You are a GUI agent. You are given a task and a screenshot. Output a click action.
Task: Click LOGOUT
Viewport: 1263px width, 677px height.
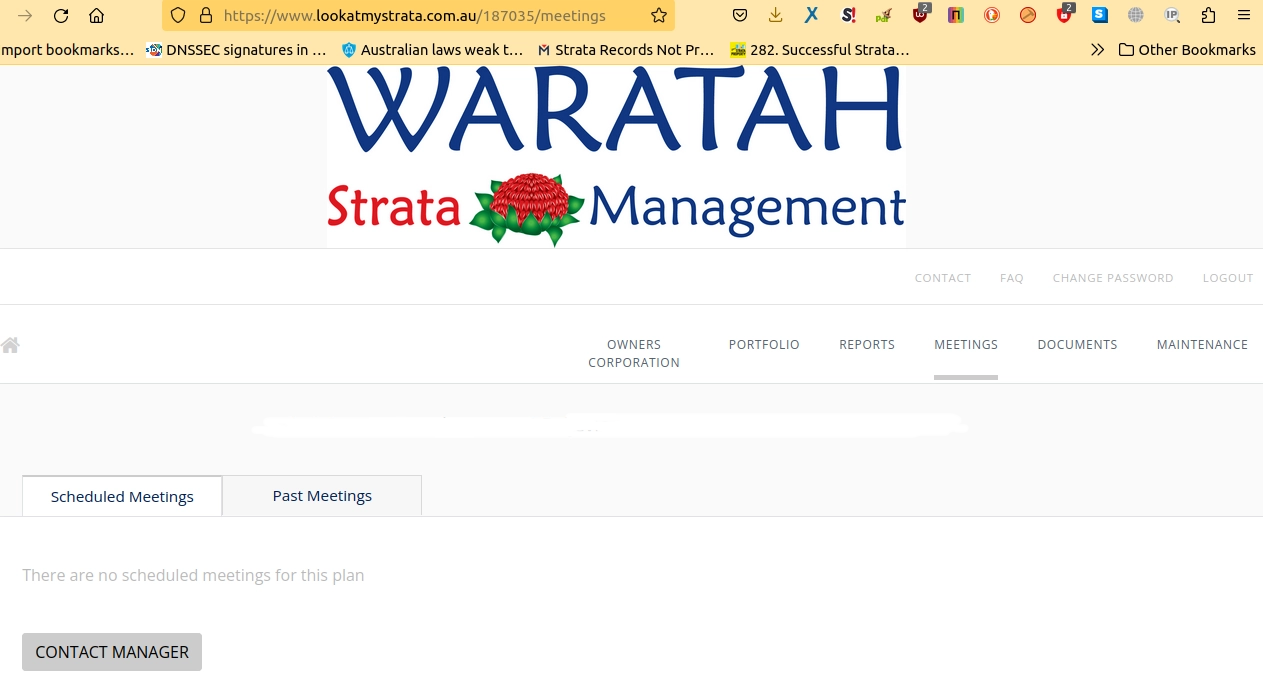[x=1228, y=278]
